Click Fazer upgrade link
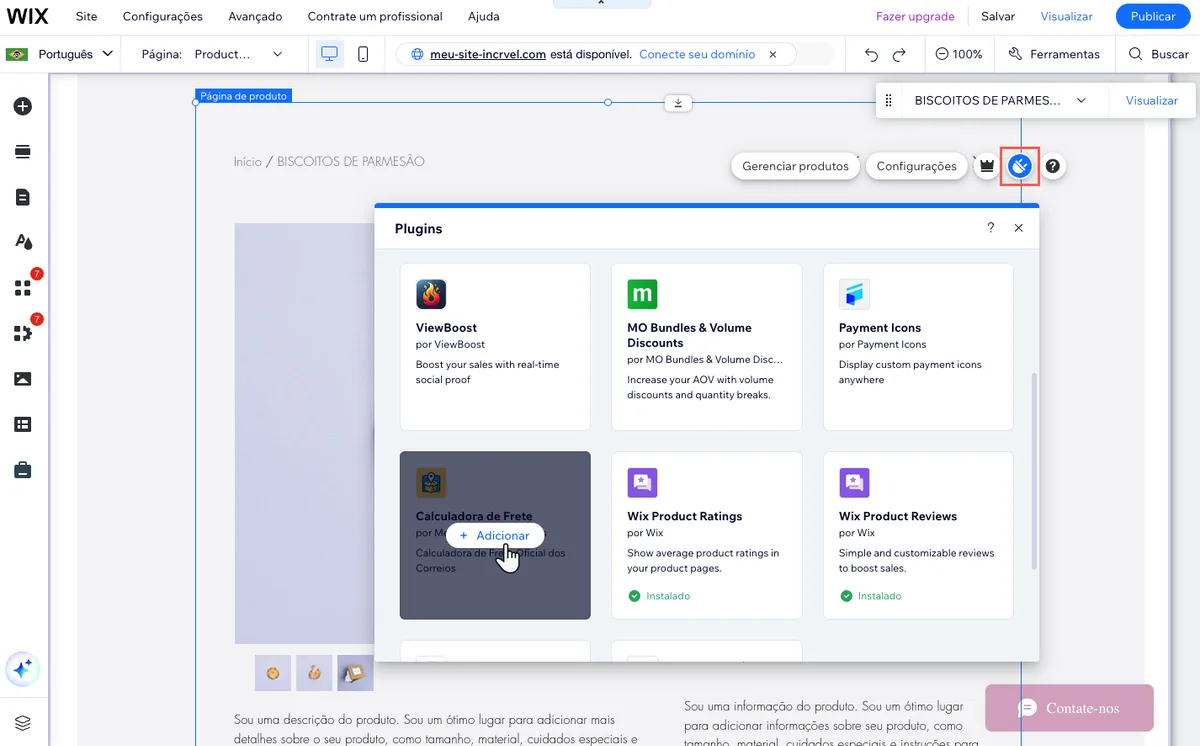 pyautogui.click(x=915, y=16)
